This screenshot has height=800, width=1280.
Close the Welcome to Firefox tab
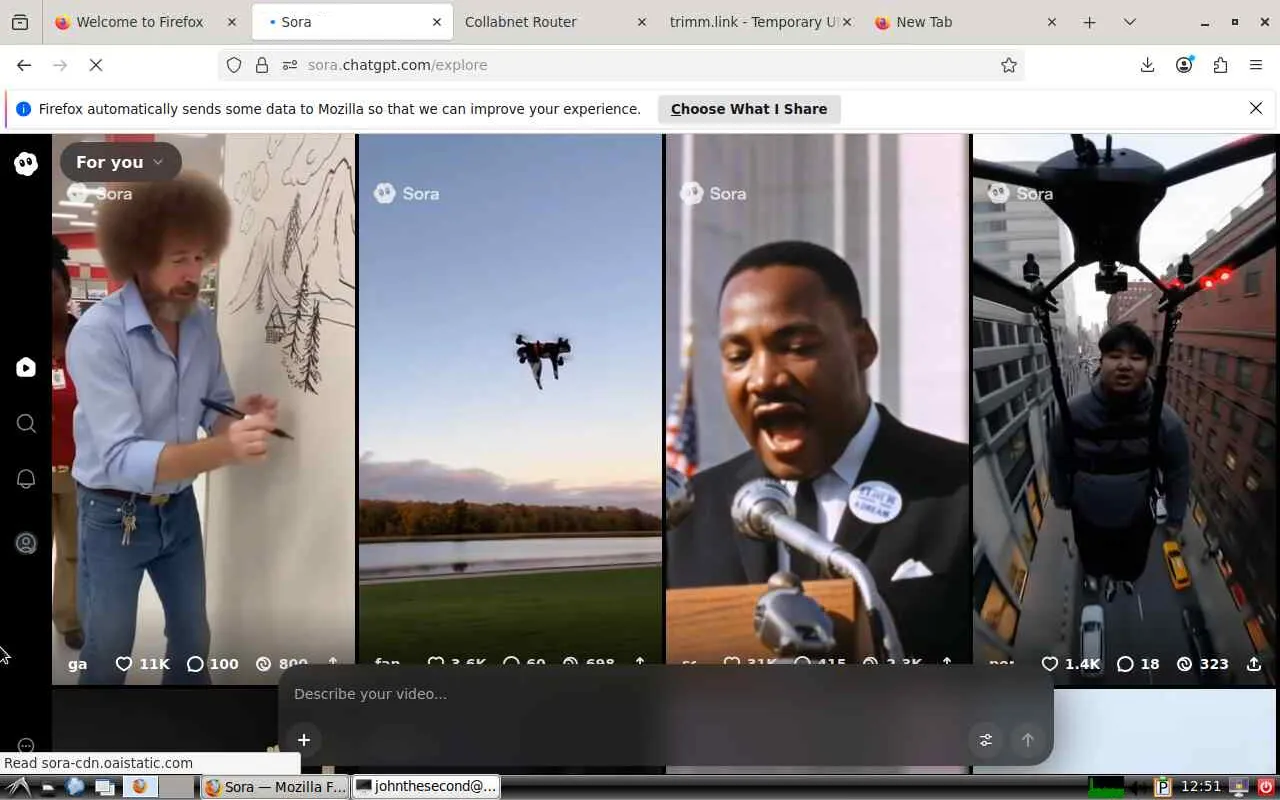(x=232, y=22)
